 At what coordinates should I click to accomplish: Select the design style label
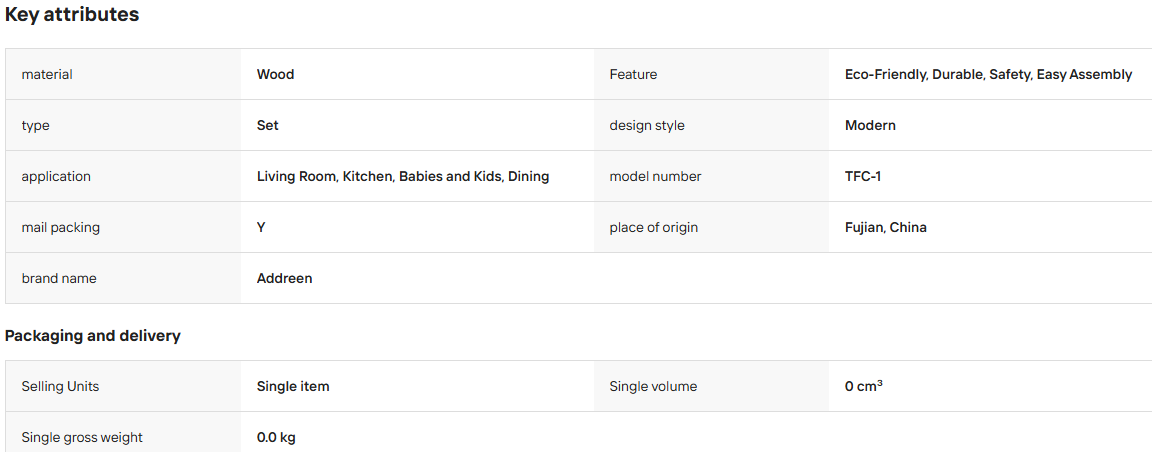click(x=647, y=126)
